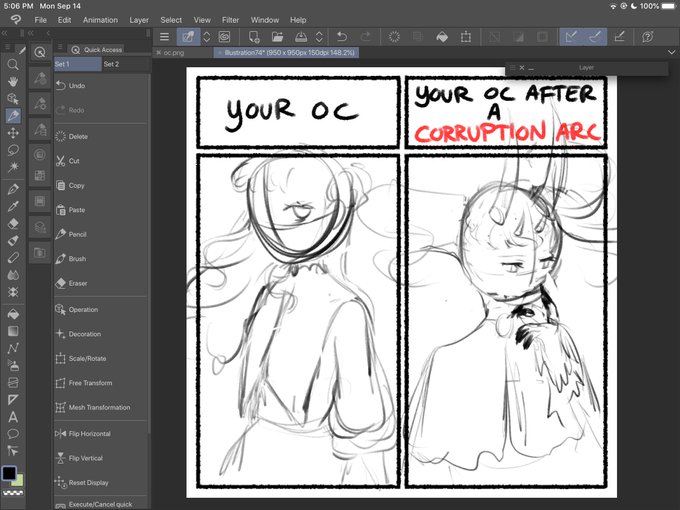Select the Lasso selection tool
The height and width of the screenshot is (510, 680).
click(13, 150)
